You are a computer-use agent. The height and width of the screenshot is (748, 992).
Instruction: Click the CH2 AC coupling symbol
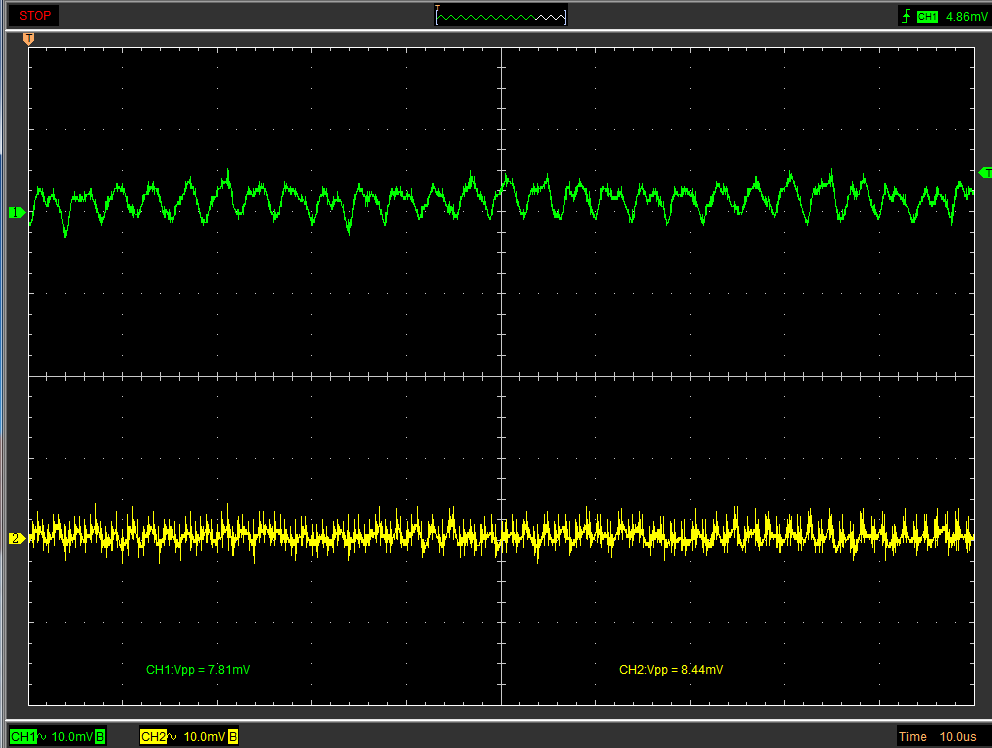pyautogui.click(x=172, y=737)
